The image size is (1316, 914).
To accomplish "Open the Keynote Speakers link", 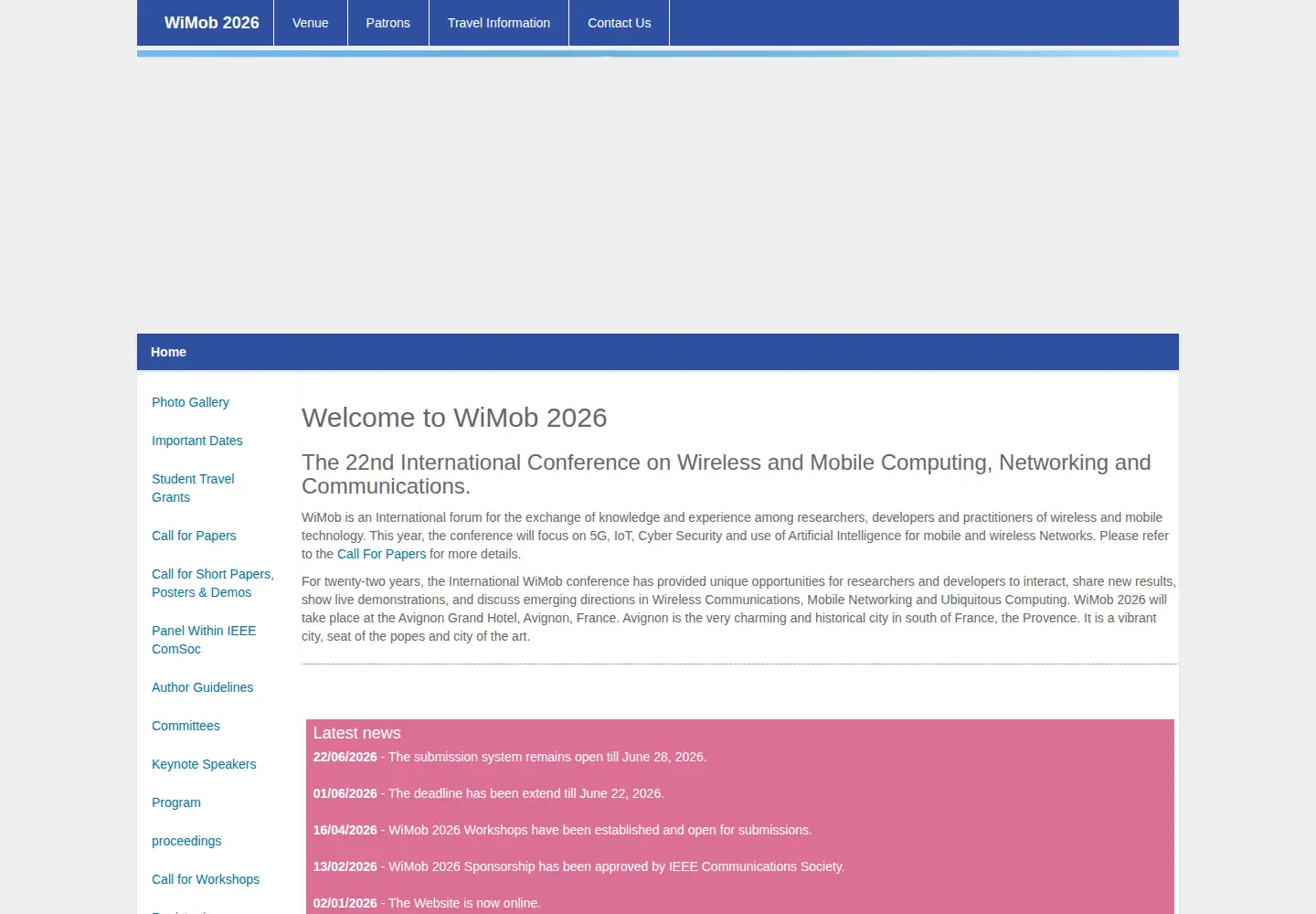I will click(x=204, y=764).
